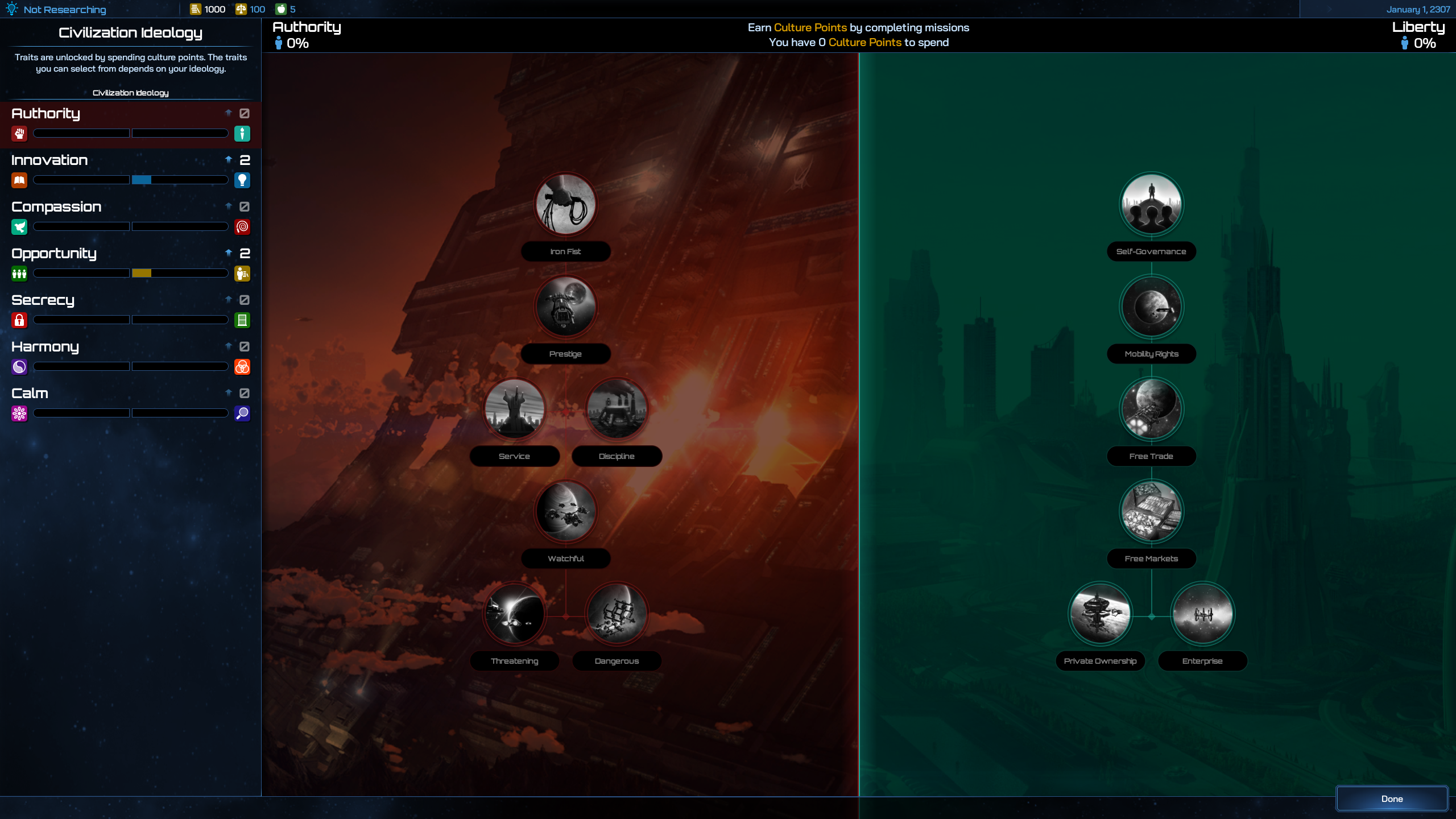Viewport: 1456px width, 819px height.
Task: Select the Discipline trait icon
Action: (x=617, y=409)
